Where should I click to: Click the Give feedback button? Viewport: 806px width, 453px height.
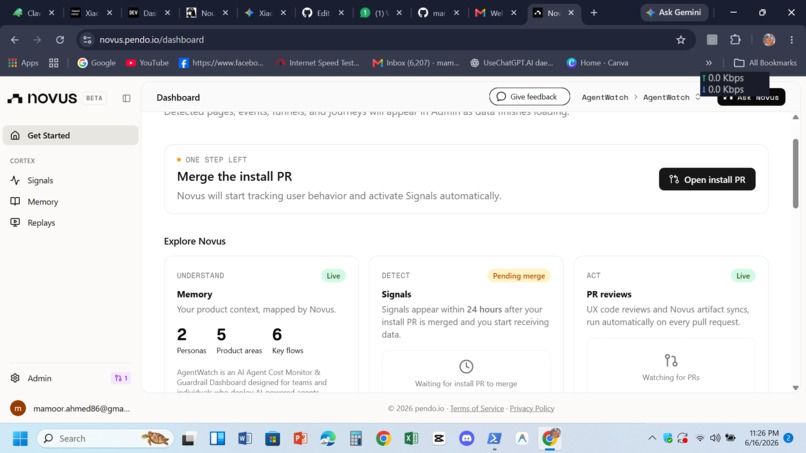point(529,97)
